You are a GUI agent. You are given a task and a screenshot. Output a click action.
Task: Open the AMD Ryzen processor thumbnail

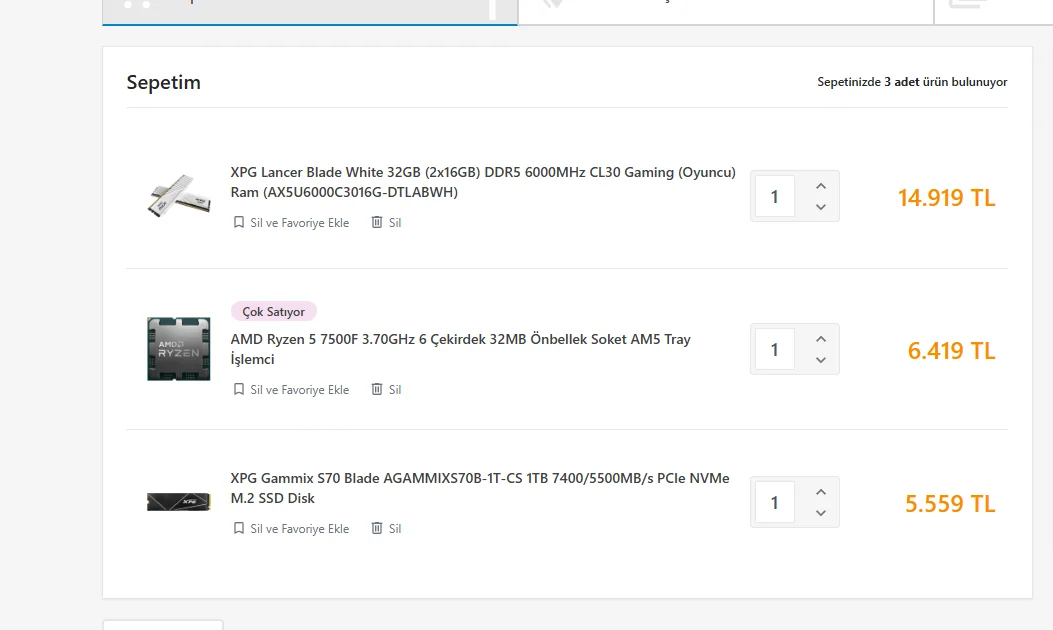pyautogui.click(x=179, y=349)
